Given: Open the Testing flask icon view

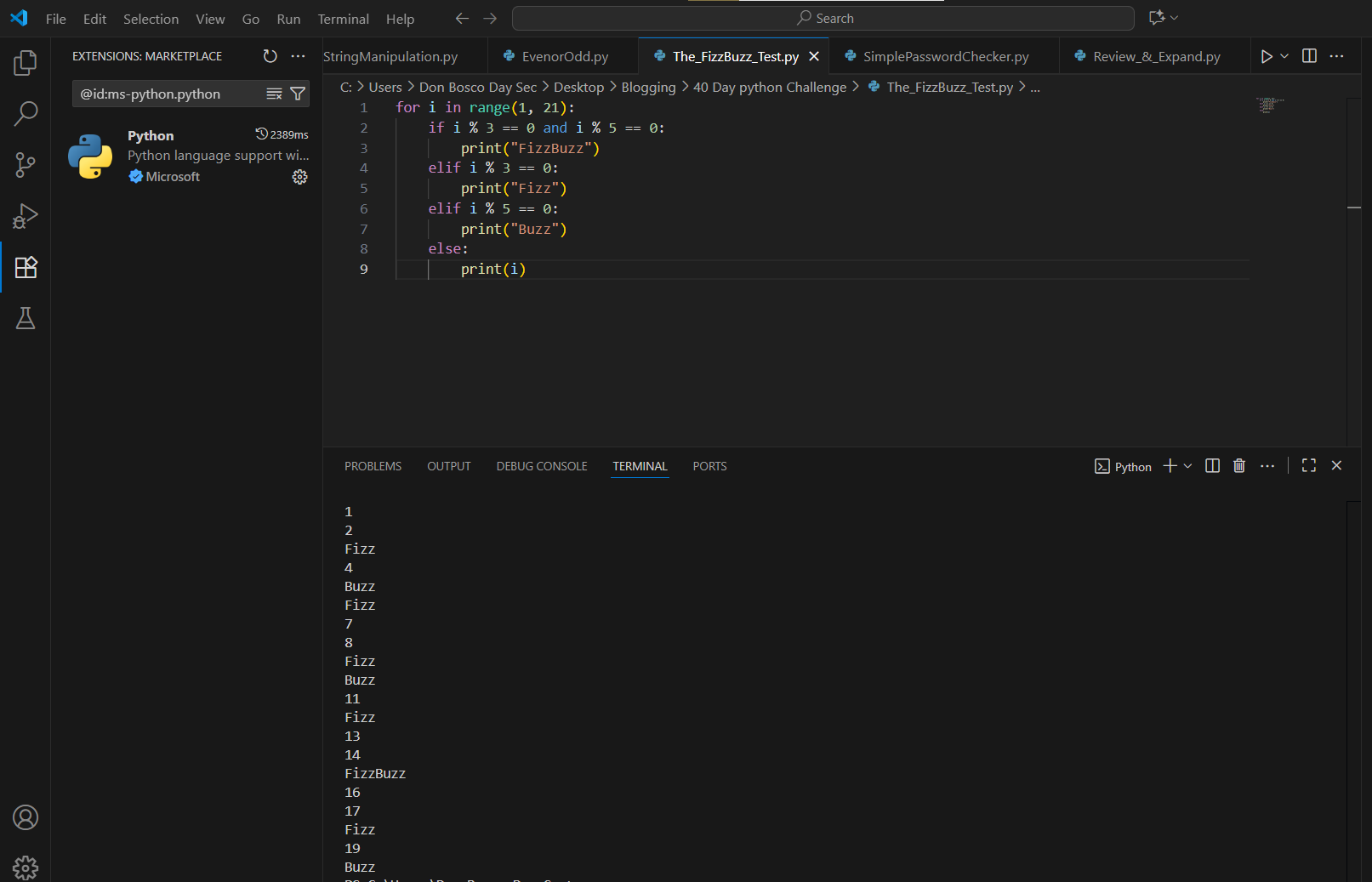Looking at the screenshot, I should (x=26, y=319).
